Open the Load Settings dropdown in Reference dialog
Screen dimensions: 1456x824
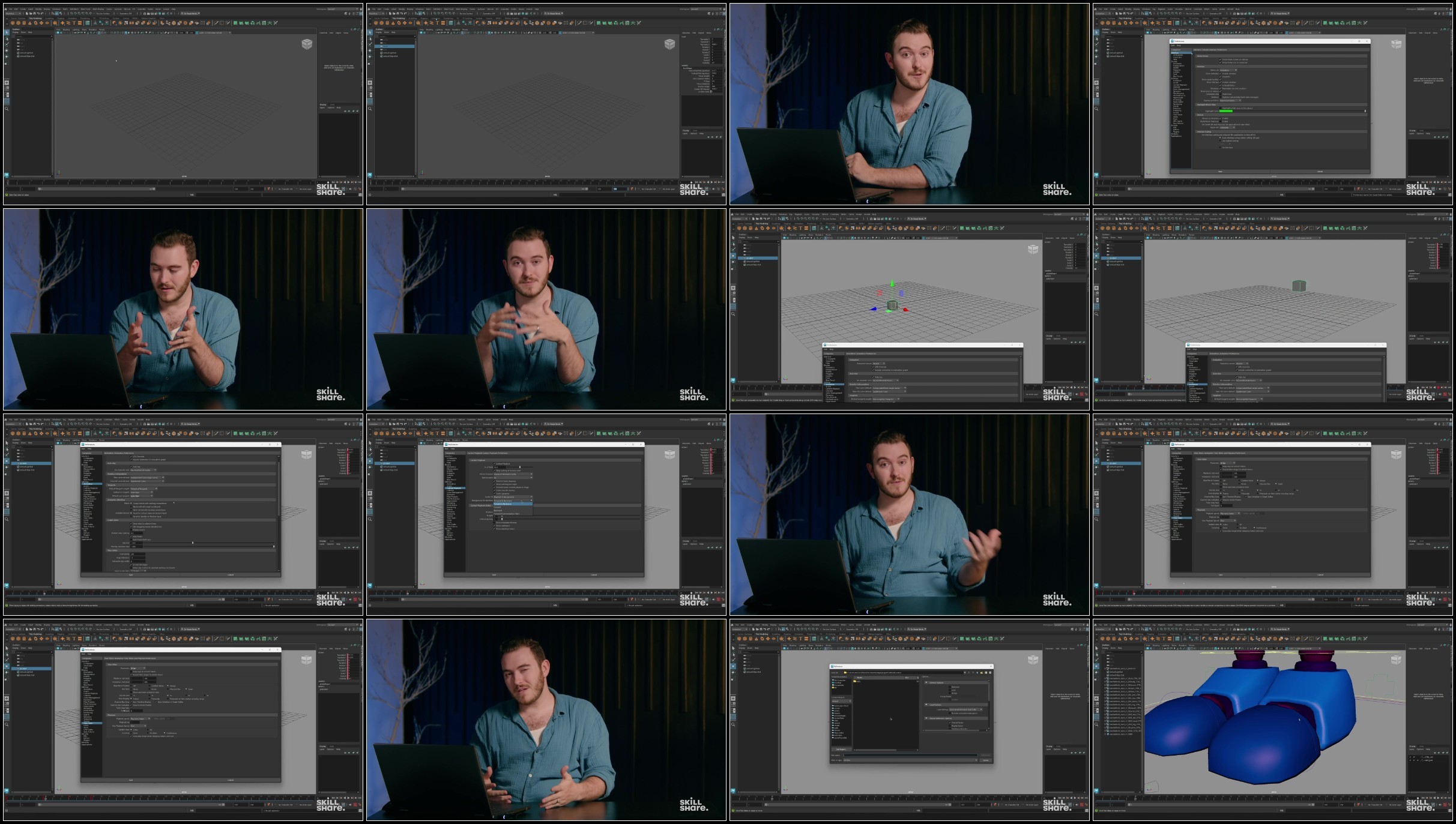966,709
